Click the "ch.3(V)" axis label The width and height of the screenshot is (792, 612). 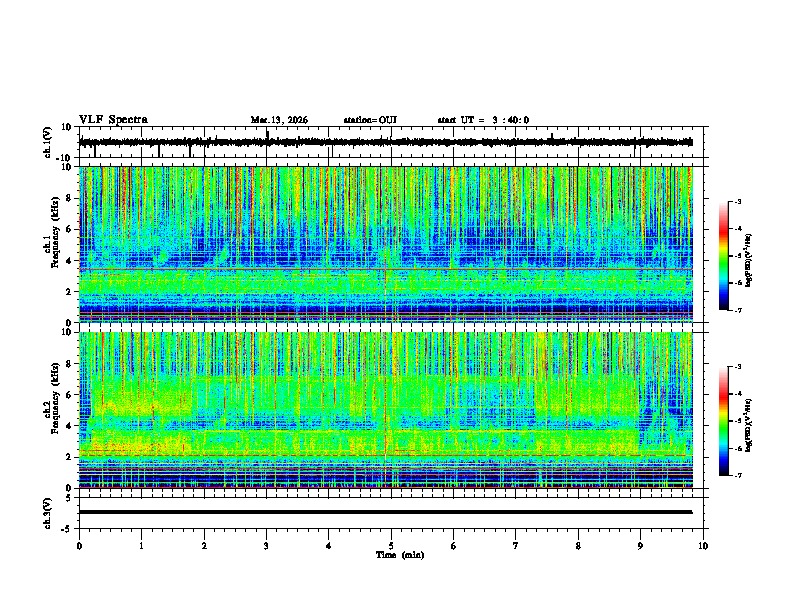(48, 513)
